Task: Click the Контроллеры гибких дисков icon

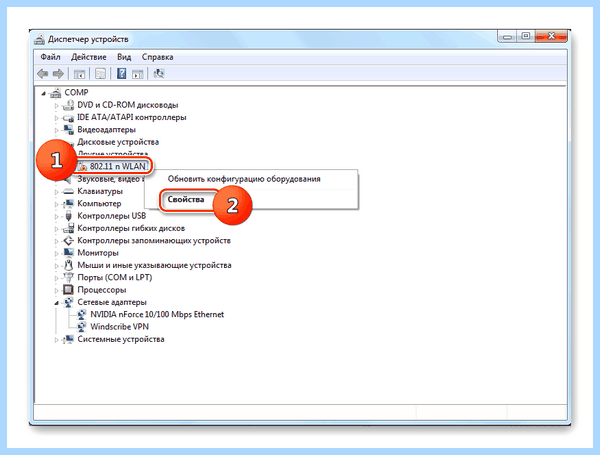Action: tap(68, 228)
